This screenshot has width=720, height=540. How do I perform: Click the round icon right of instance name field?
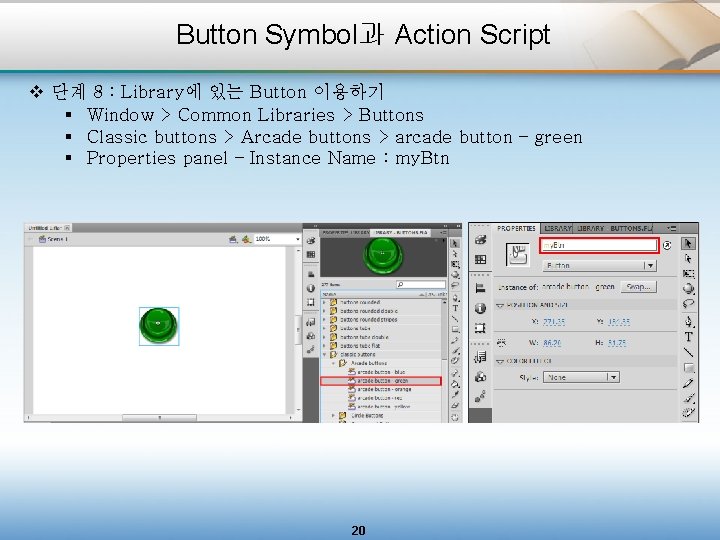point(667,245)
